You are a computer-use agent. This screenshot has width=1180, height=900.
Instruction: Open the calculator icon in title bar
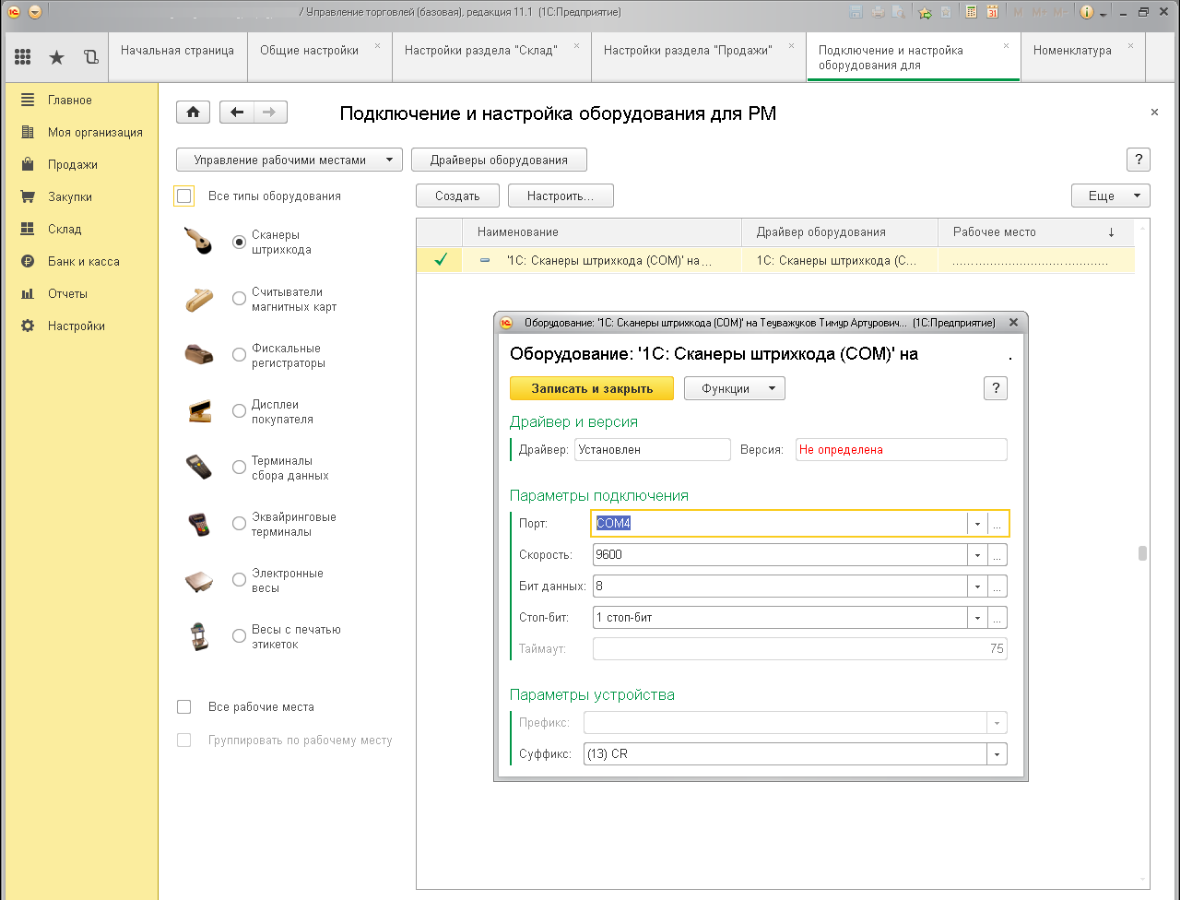[972, 12]
